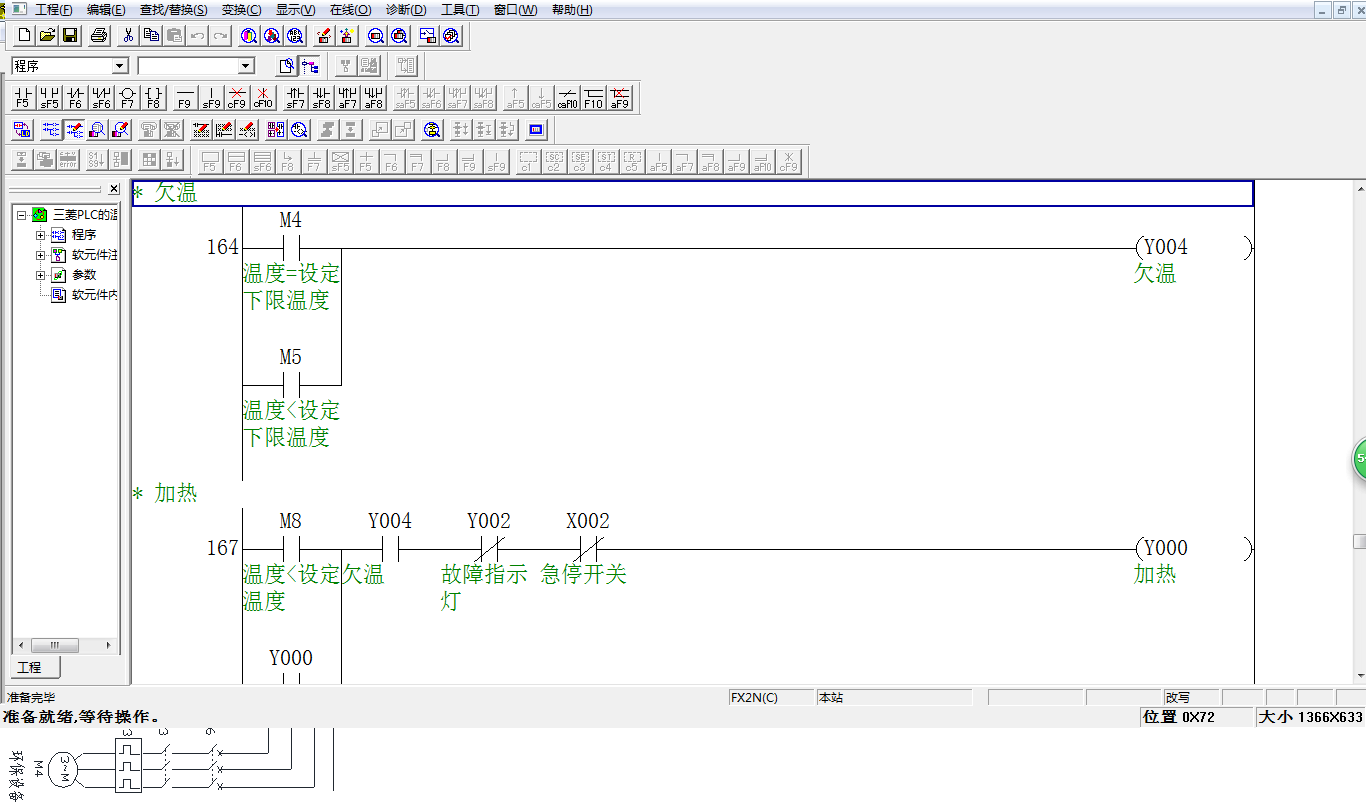Toggle comment editing with the pencil-and-grid icon
The width and height of the screenshot is (1366, 804).
[200, 129]
